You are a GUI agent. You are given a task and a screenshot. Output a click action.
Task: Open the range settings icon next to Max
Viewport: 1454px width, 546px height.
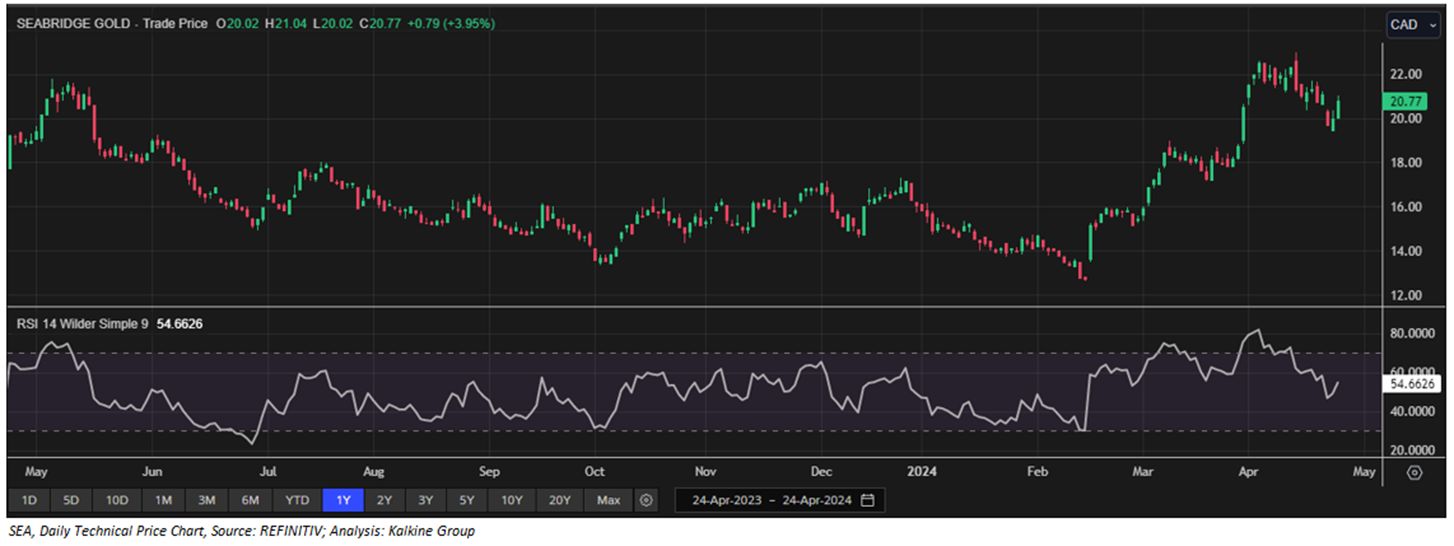[646, 500]
